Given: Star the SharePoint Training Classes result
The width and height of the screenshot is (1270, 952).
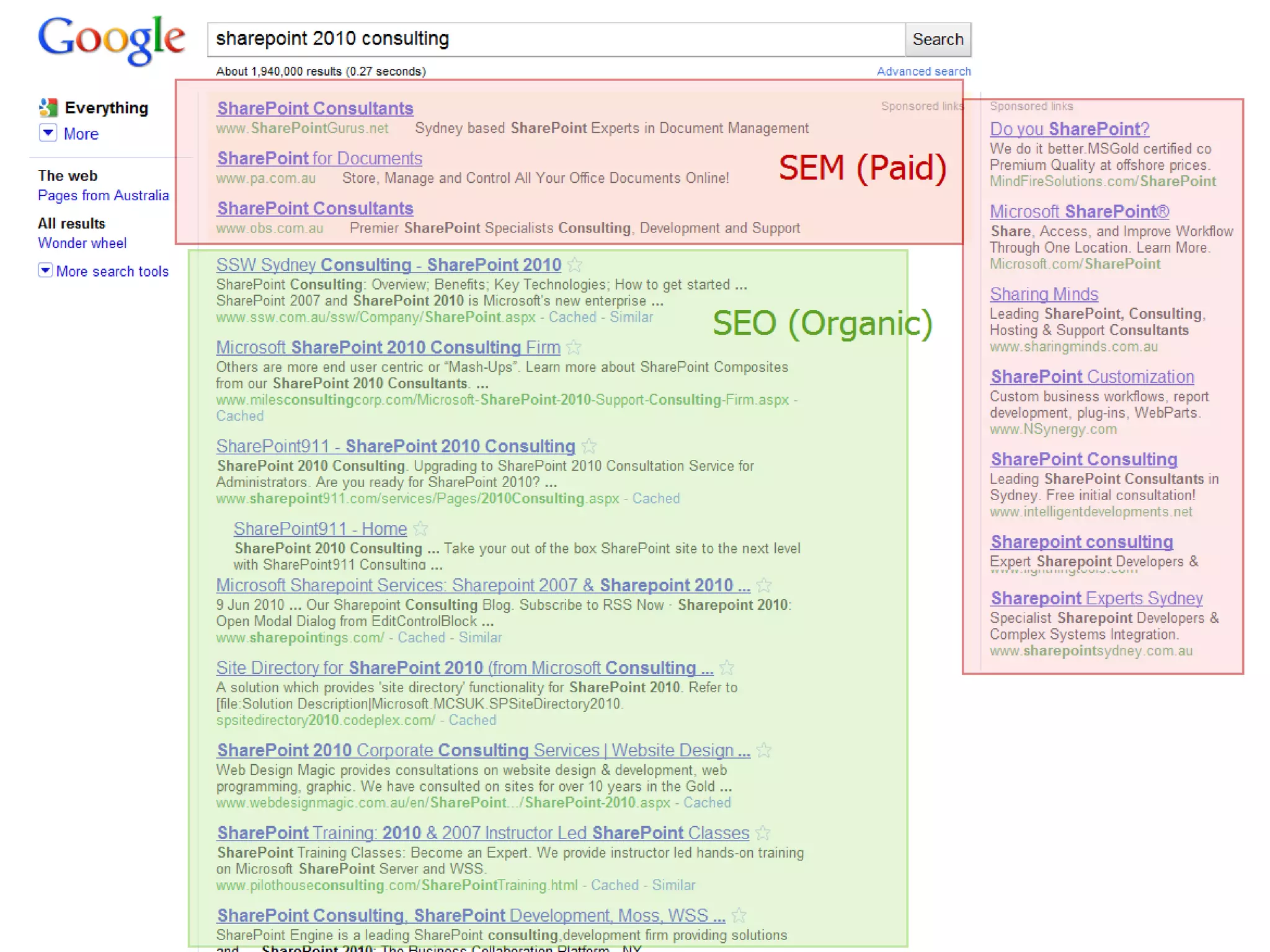Looking at the screenshot, I should pos(763,833).
